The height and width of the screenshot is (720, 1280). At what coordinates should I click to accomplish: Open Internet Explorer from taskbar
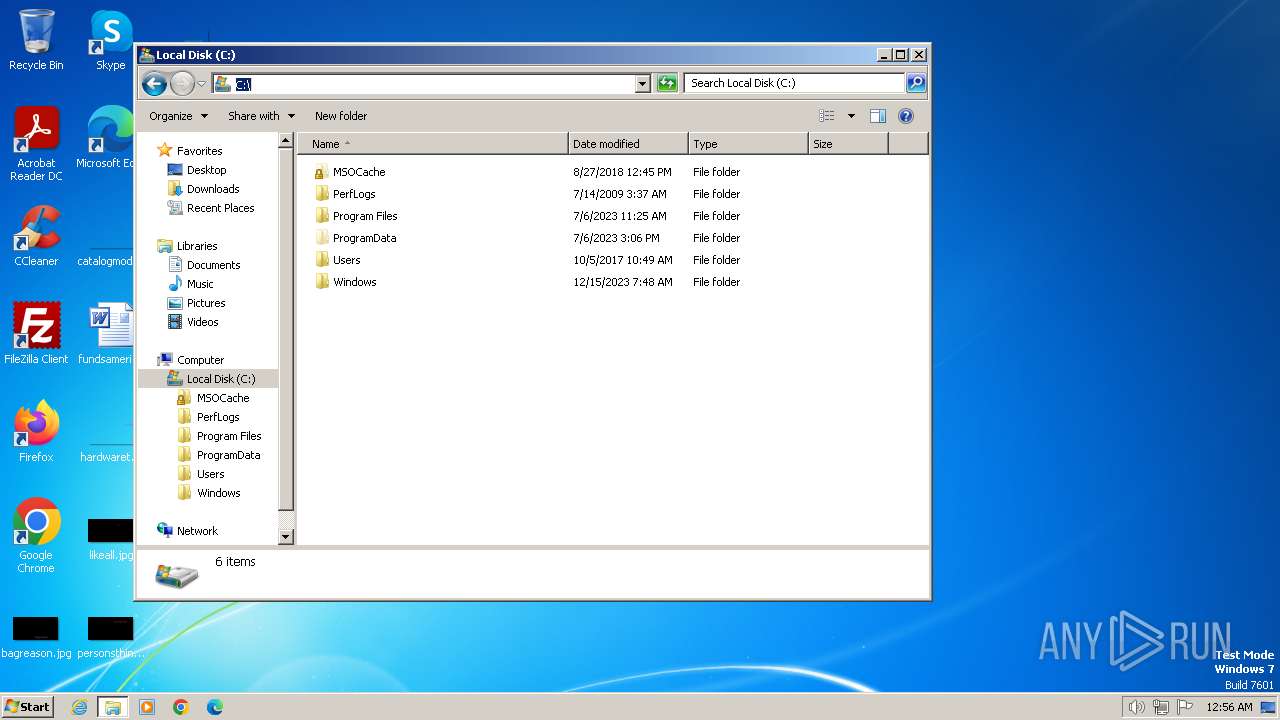click(x=79, y=707)
